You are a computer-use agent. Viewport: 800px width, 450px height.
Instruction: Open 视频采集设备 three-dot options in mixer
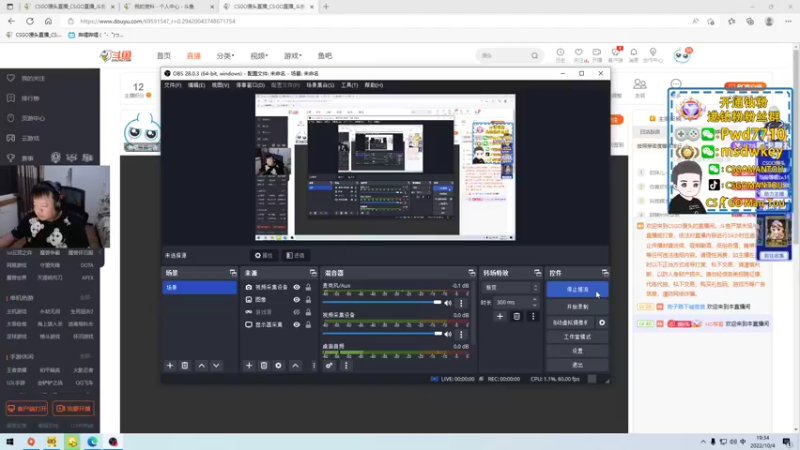(461, 334)
